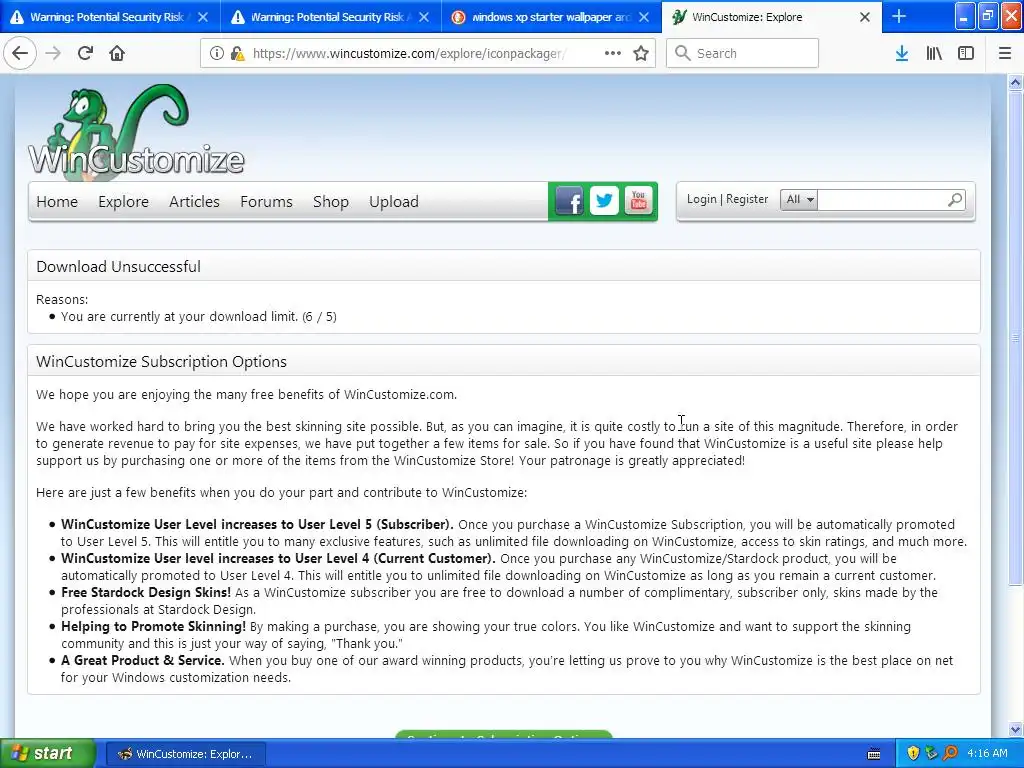Click the 4:16 AM clock
This screenshot has height=768, width=1024.
click(x=987, y=753)
